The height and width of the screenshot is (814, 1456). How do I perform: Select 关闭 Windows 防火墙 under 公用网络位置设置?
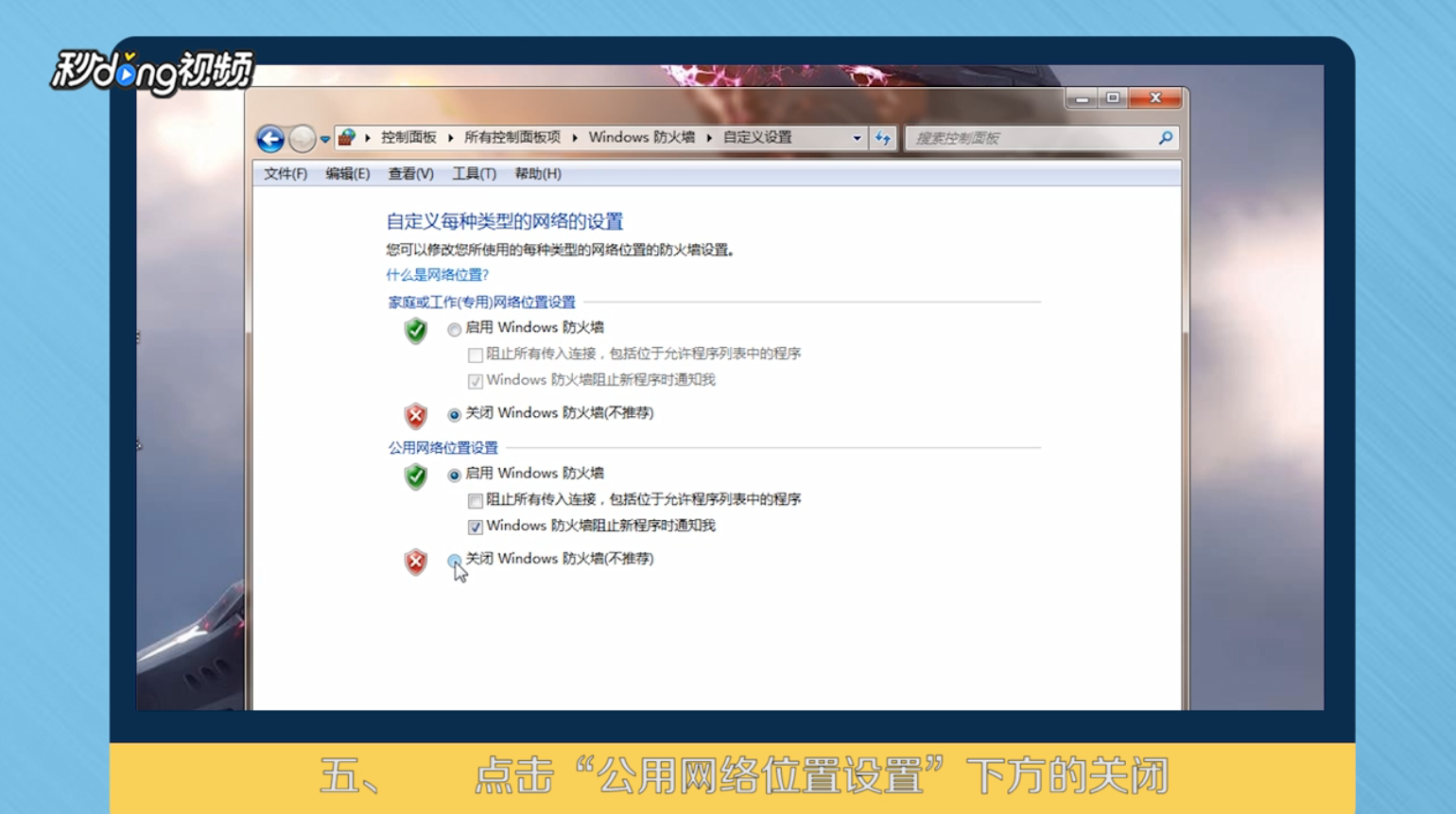click(454, 561)
